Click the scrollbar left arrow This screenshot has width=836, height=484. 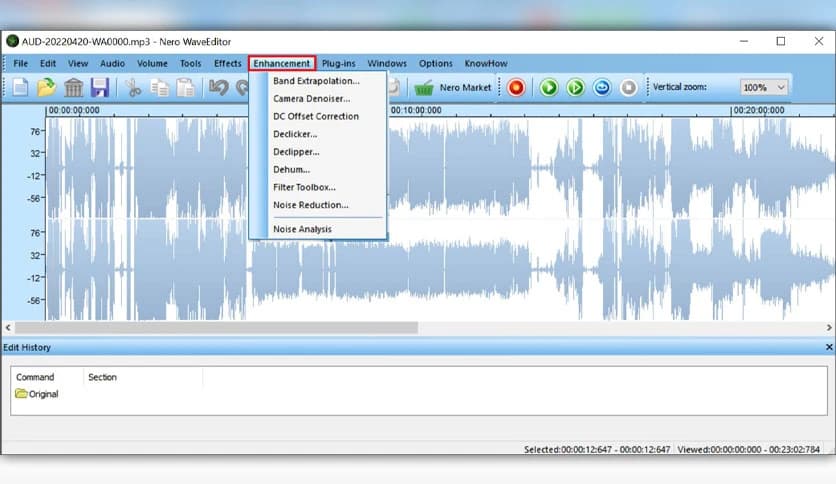click(8, 327)
